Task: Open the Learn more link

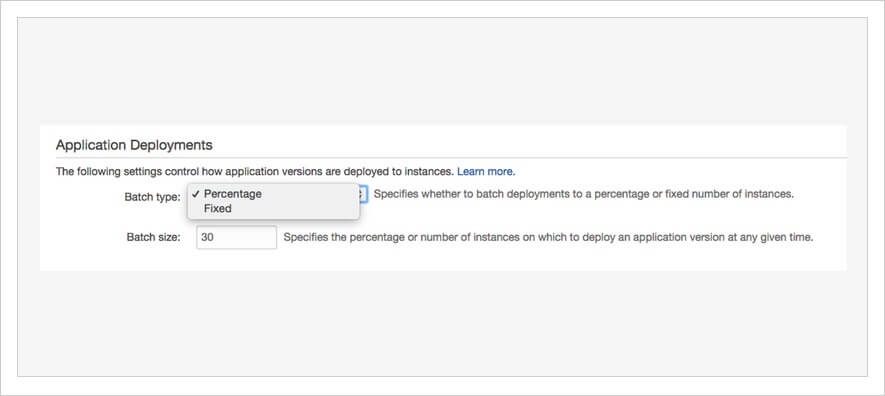Action: pyautogui.click(x=486, y=171)
